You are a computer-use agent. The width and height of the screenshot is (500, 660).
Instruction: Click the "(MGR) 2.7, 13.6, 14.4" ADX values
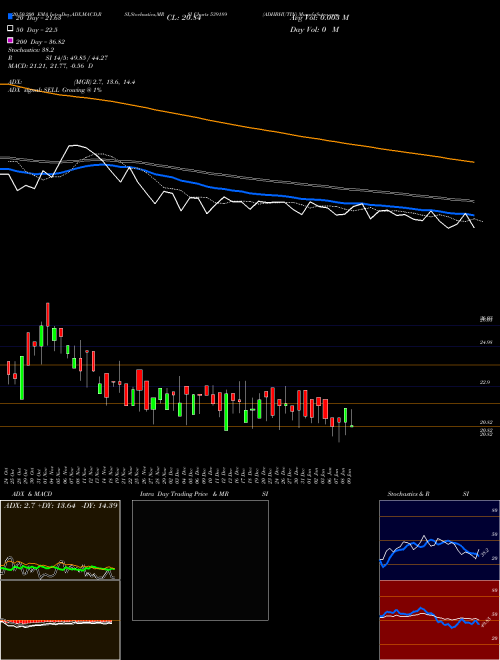coord(104,82)
